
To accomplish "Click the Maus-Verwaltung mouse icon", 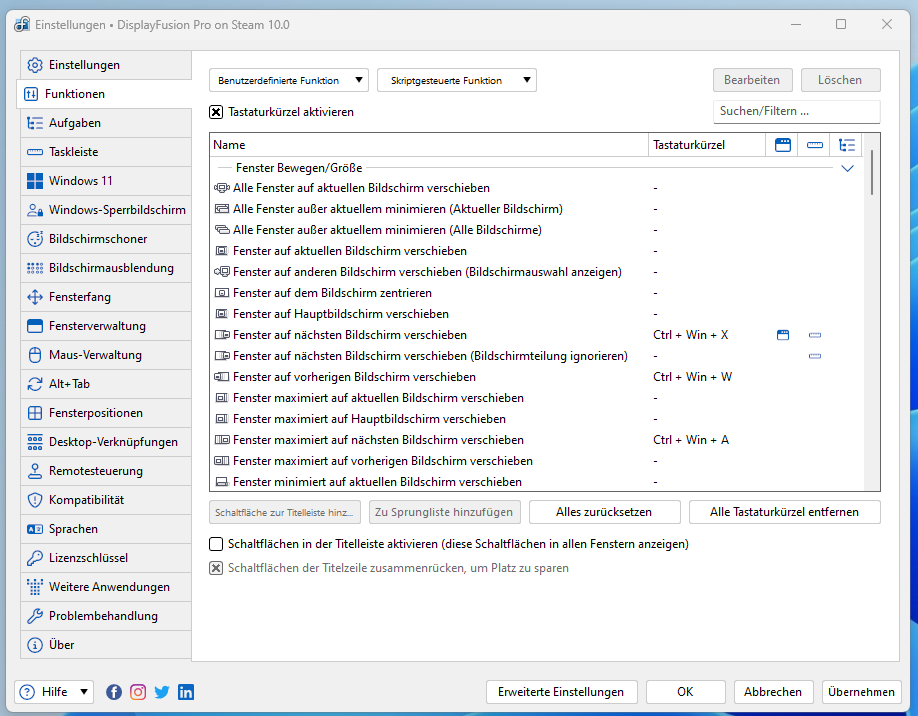I will click(x=35, y=355).
